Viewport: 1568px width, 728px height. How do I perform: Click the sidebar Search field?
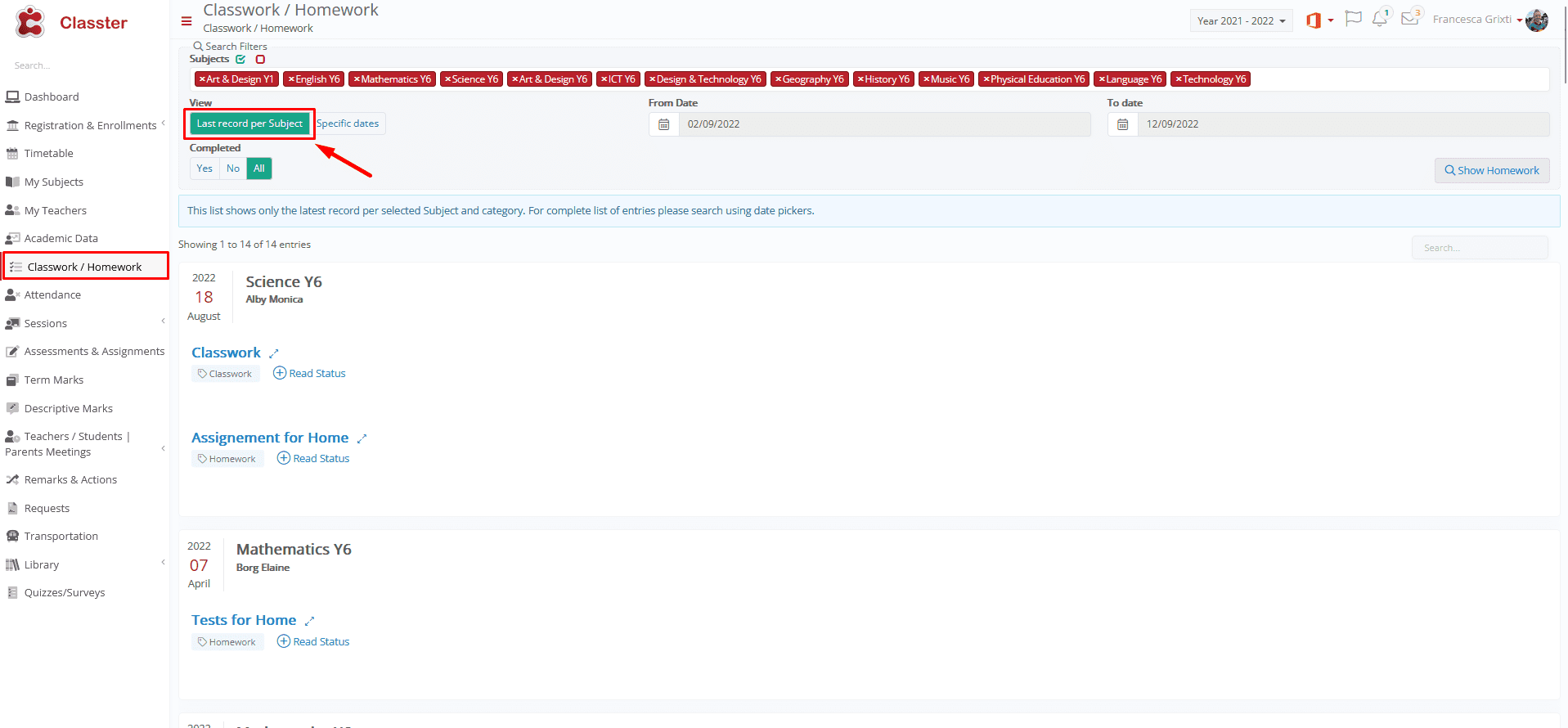pos(85,65)
